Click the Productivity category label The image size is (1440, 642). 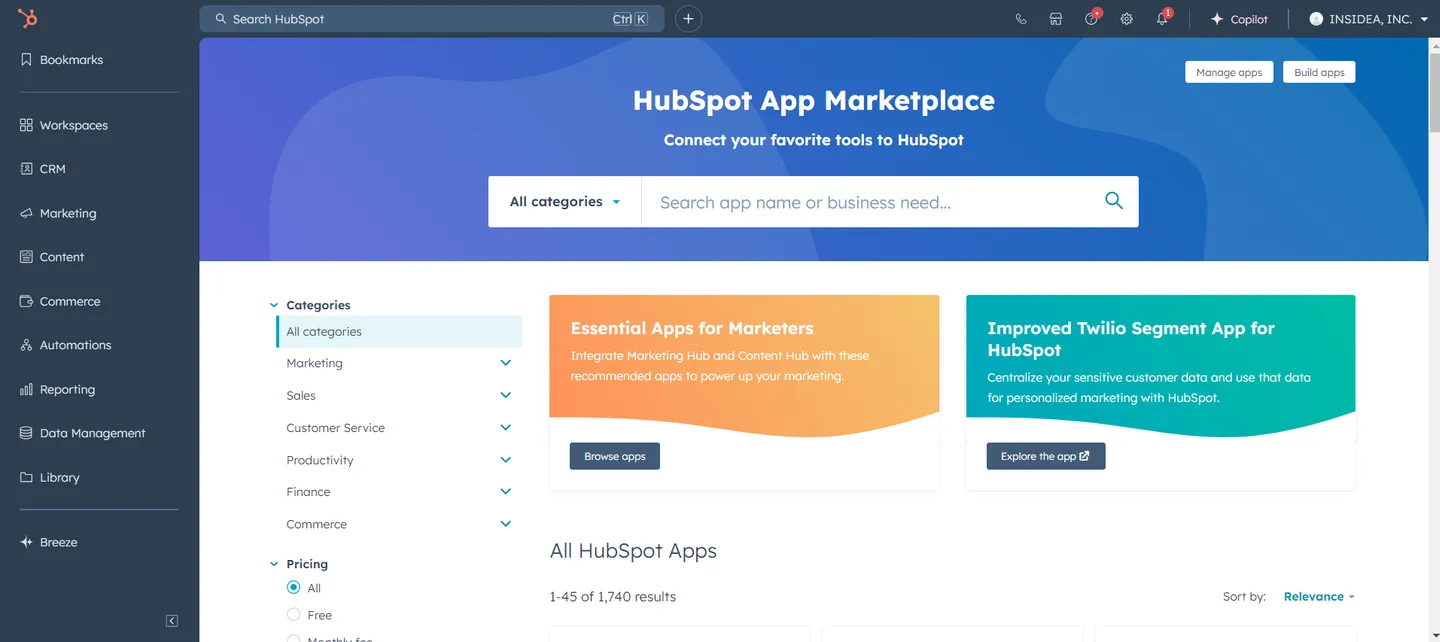pos(320,460)
